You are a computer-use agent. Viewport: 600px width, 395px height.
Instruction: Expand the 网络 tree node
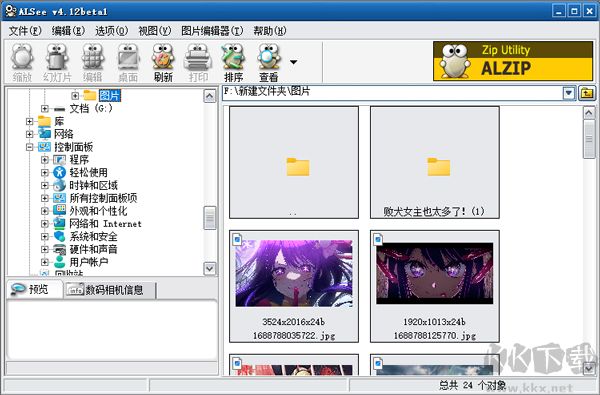[x=29, y=134]
